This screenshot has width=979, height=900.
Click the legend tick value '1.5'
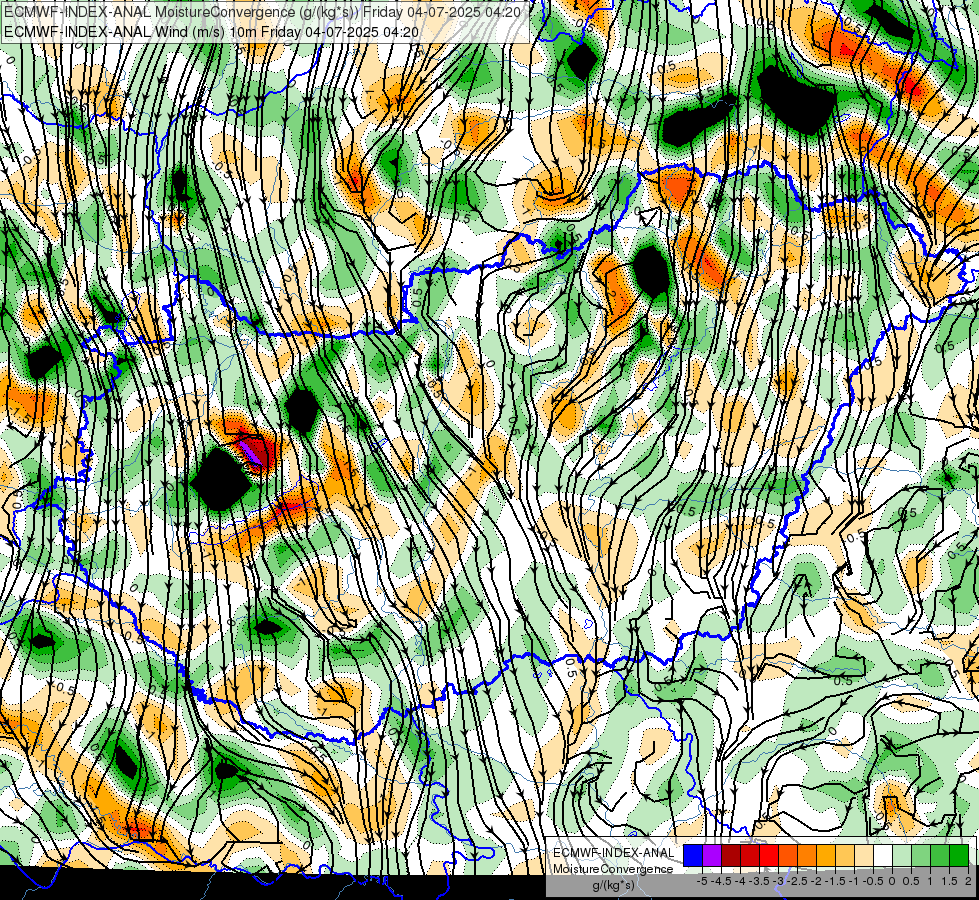point(949,881)
